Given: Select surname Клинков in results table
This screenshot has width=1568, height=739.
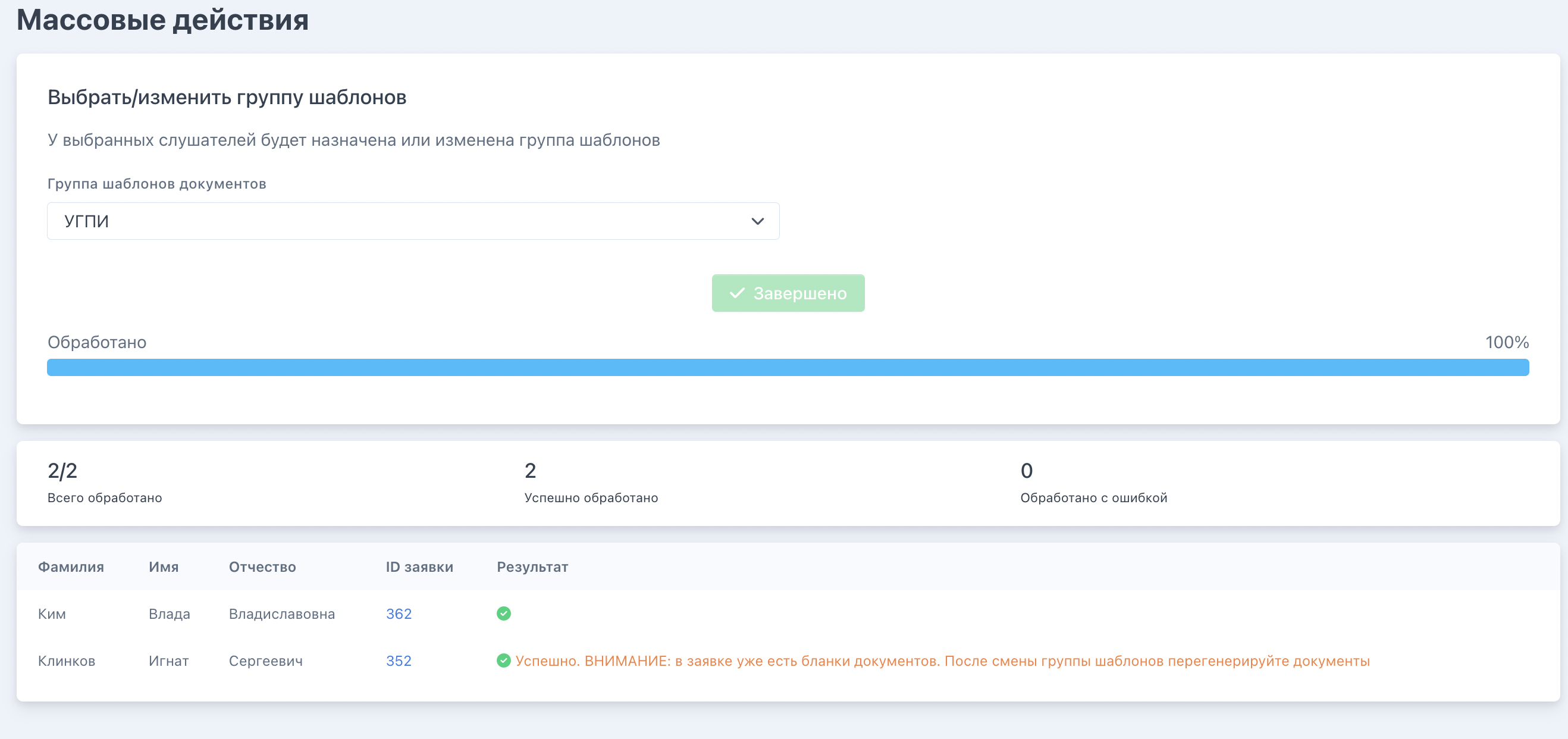Looking at the screenshot, I should tap(67, 660).
